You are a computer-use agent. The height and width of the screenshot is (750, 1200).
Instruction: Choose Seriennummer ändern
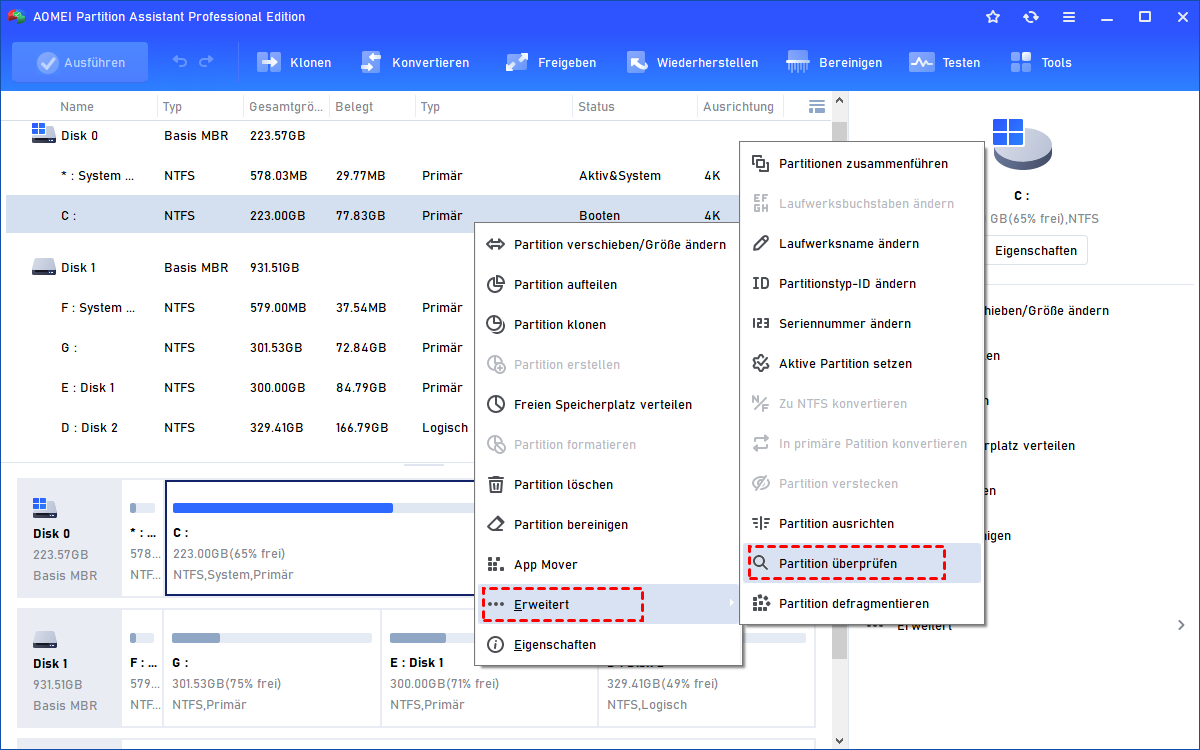tap(862, 323)
